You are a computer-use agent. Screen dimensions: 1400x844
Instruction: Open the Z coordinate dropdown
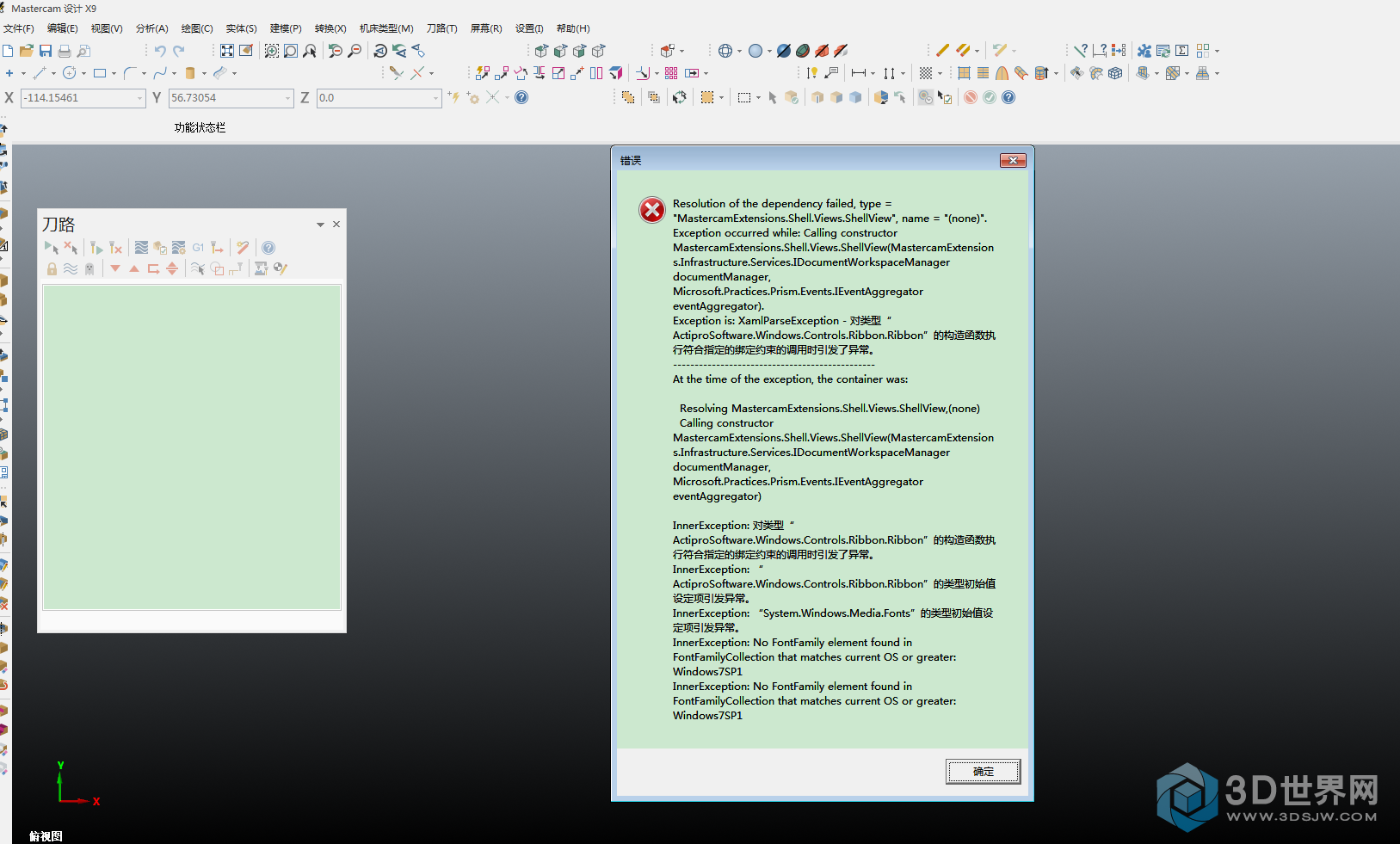click(436, 98)
